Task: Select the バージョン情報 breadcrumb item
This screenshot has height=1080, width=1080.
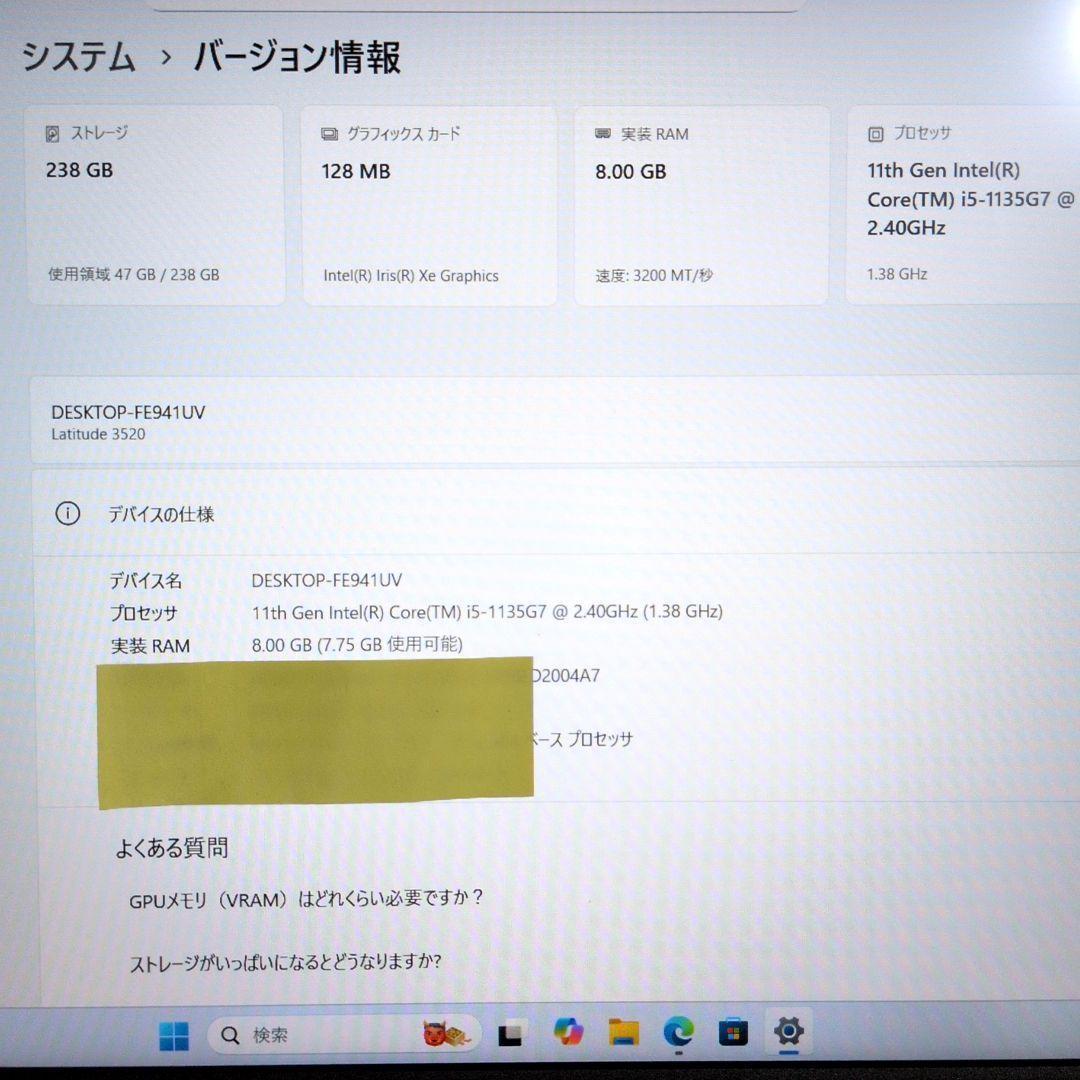Action: click(297, 58)
